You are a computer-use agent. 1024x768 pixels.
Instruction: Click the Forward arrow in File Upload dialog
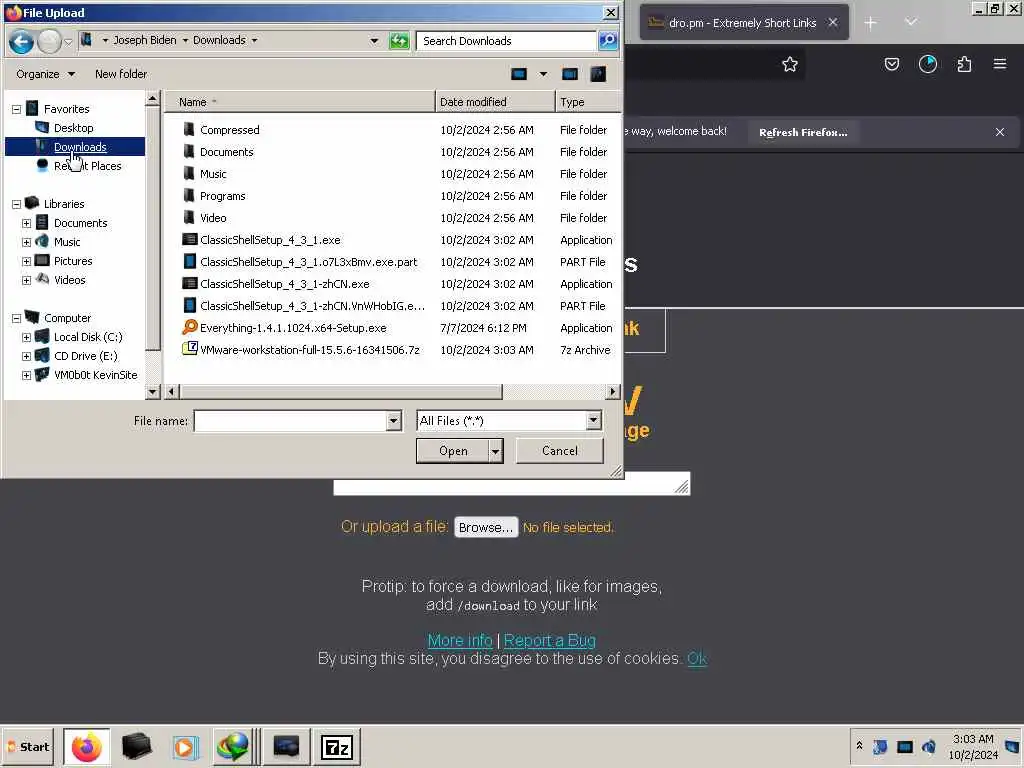point(50,41)
